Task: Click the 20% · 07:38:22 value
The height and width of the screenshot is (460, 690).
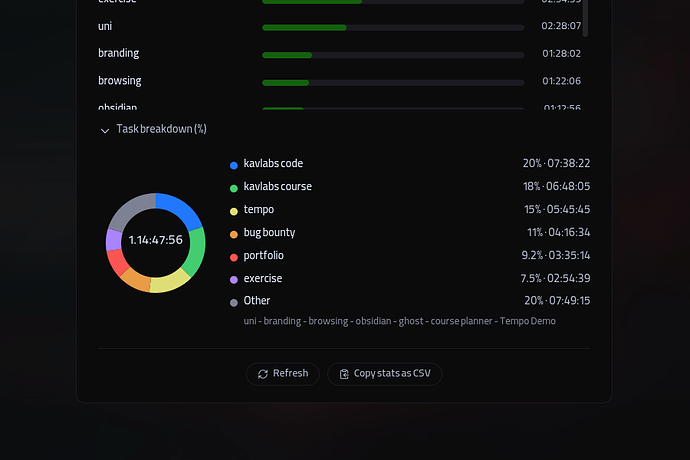Action: [556, 163]
